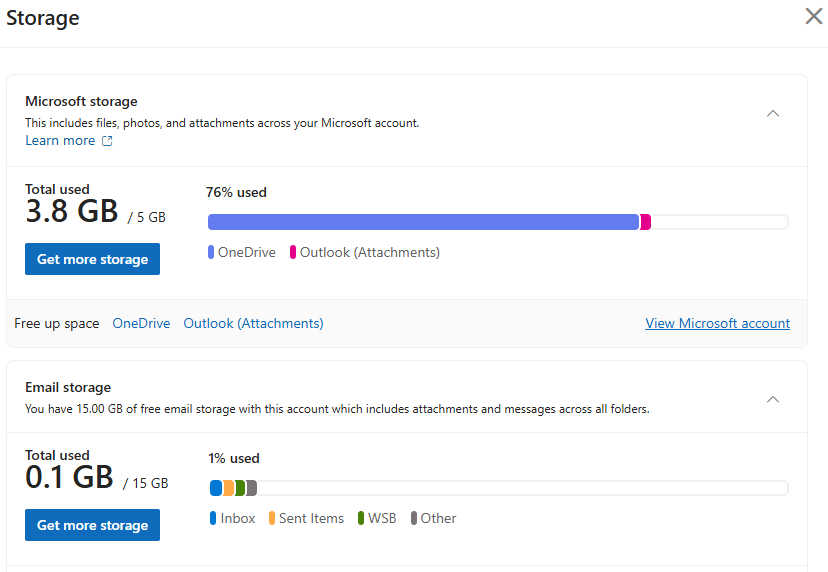This screenshot has width=828, height=572.
Task: Click the '/ 15 GB' quota text
Action: point(145,483)
